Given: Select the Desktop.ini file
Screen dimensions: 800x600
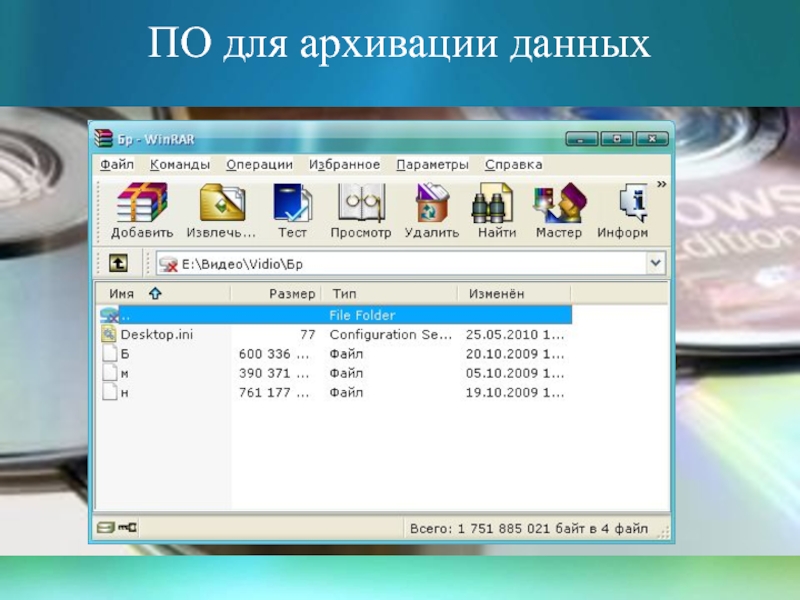Looking at the screenshot, I should click(x=156, y=335).
